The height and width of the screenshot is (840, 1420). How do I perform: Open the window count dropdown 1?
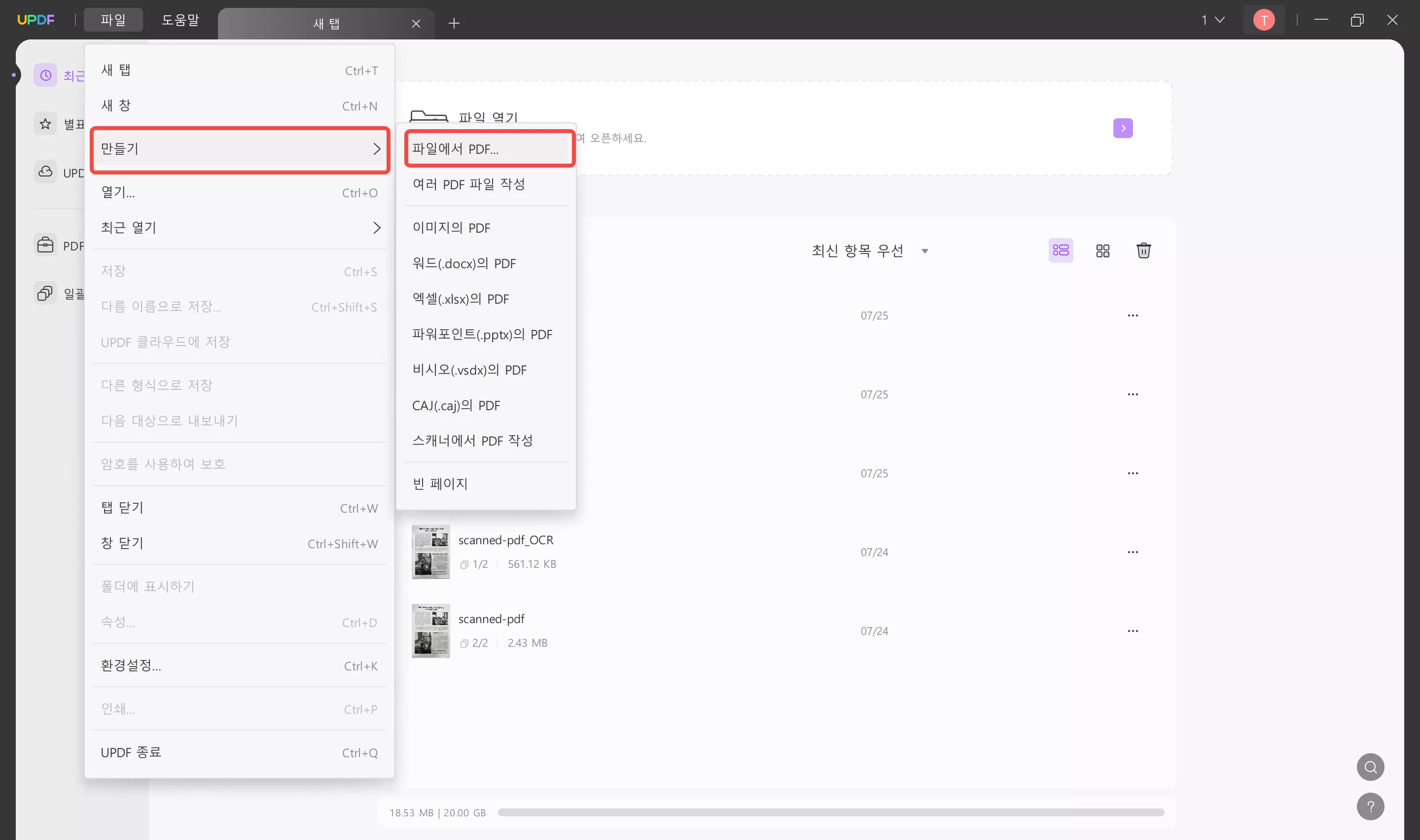(1213, 20)
